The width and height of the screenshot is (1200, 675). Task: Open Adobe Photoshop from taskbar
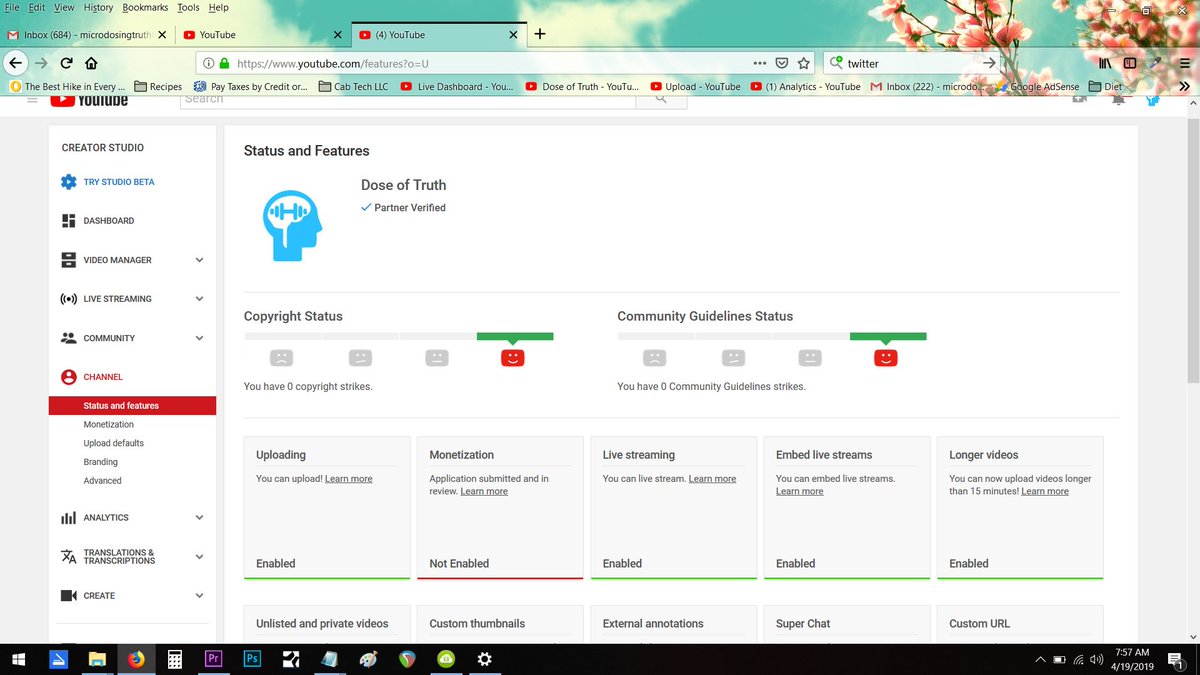click(x=252, y=659)
